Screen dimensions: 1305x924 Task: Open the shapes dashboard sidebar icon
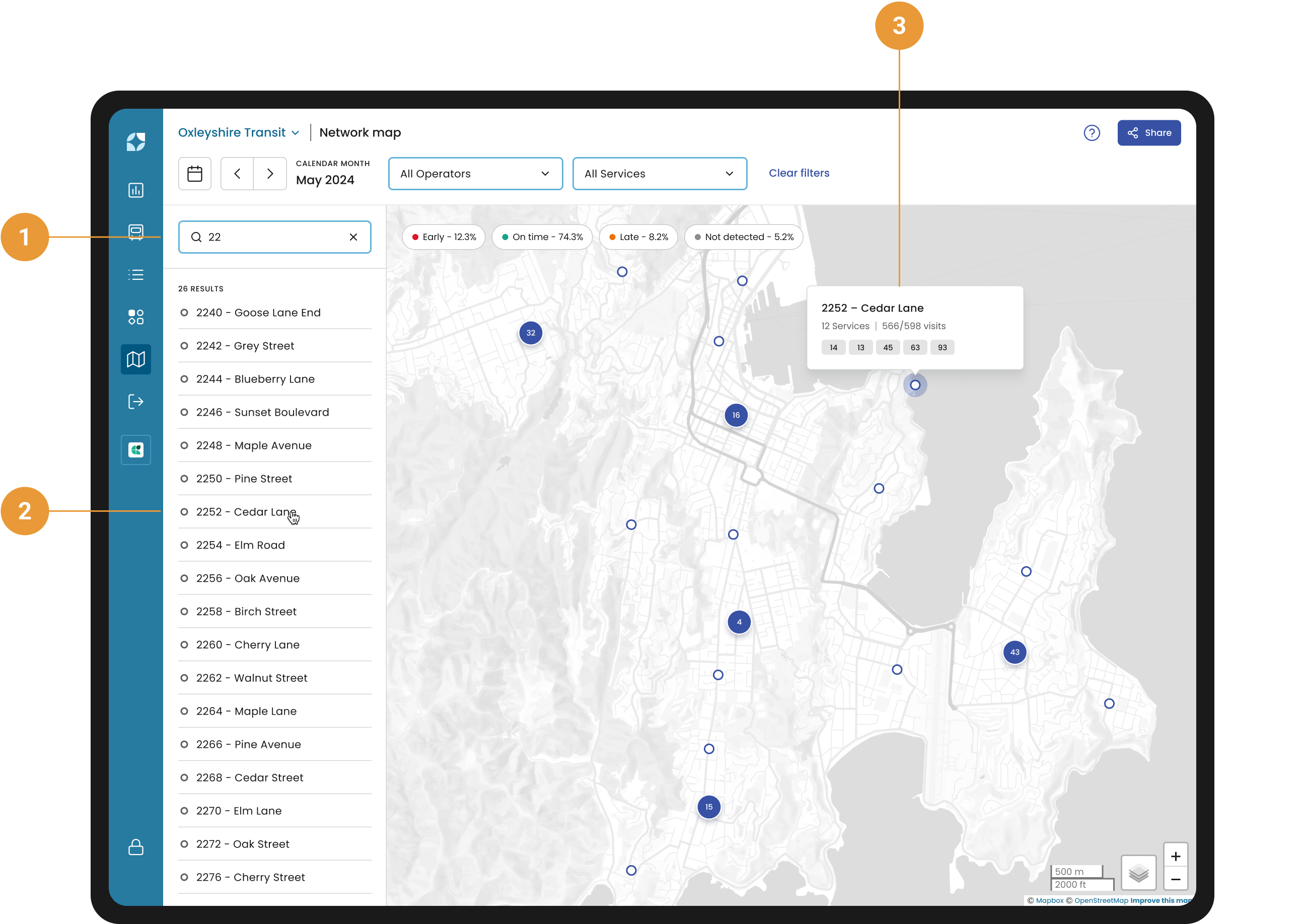click(x=135, y=317)
